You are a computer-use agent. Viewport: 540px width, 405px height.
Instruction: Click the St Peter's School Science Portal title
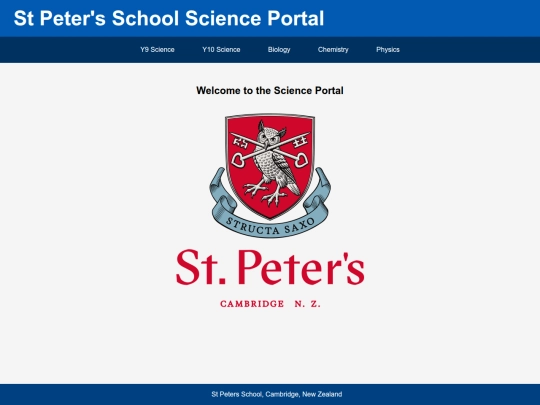(169, 18)
